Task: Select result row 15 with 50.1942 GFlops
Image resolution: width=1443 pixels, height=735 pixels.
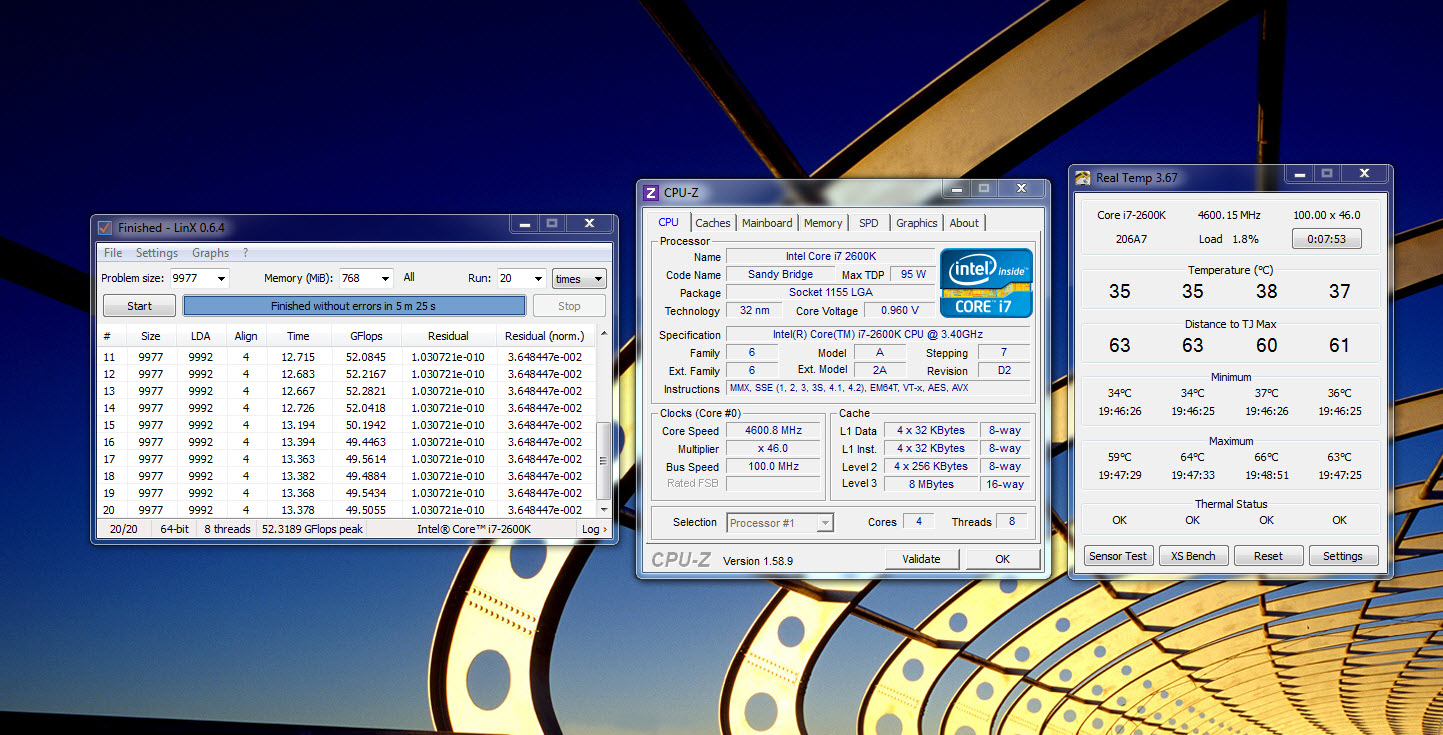Action: [x=346, y=425]
